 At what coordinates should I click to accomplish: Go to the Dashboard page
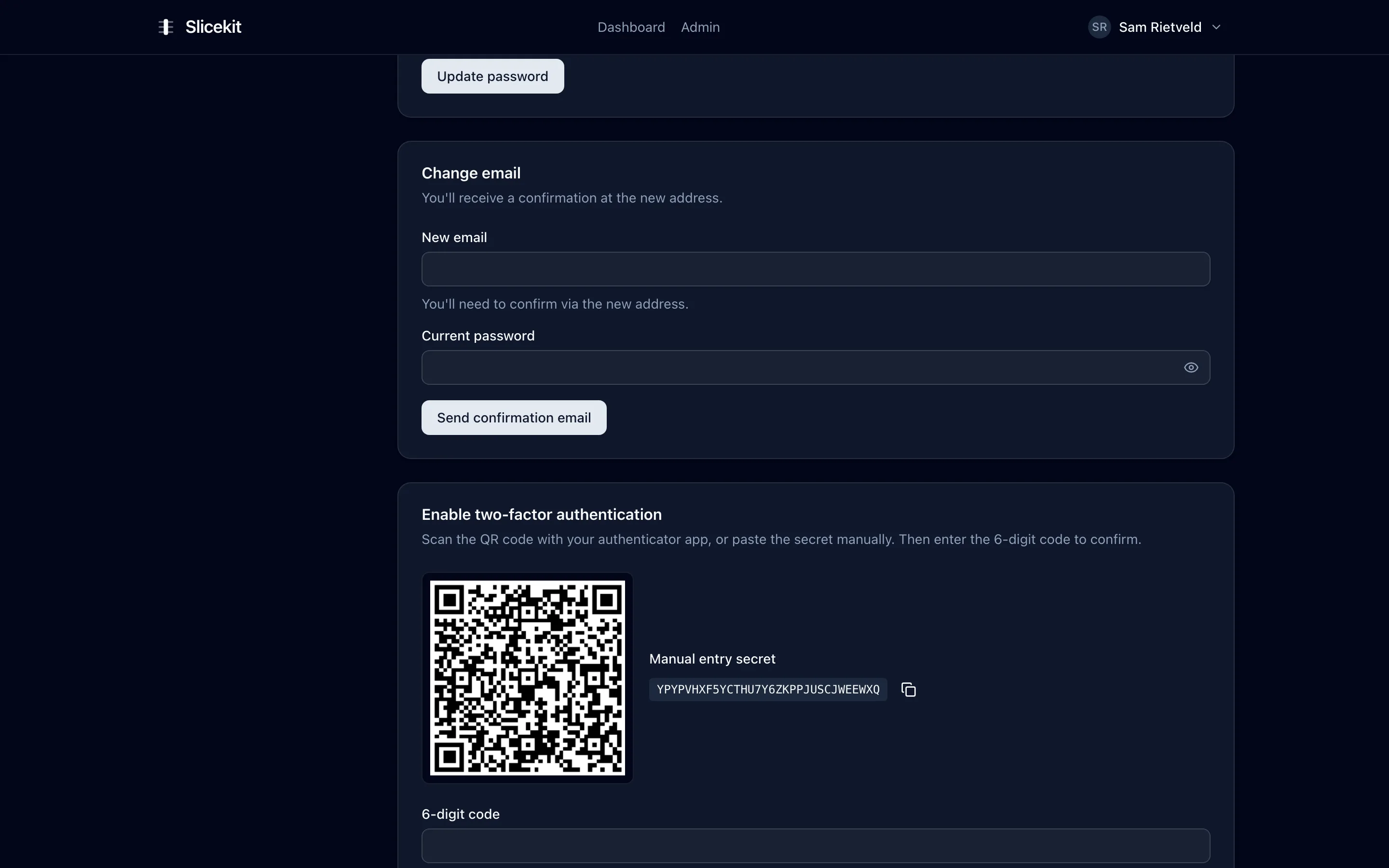click(x=631, y=27)
